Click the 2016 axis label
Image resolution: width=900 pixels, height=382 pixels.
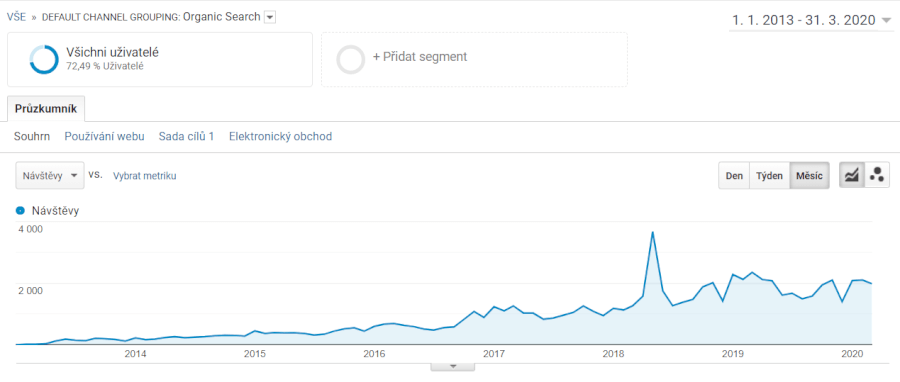[374, 353]
